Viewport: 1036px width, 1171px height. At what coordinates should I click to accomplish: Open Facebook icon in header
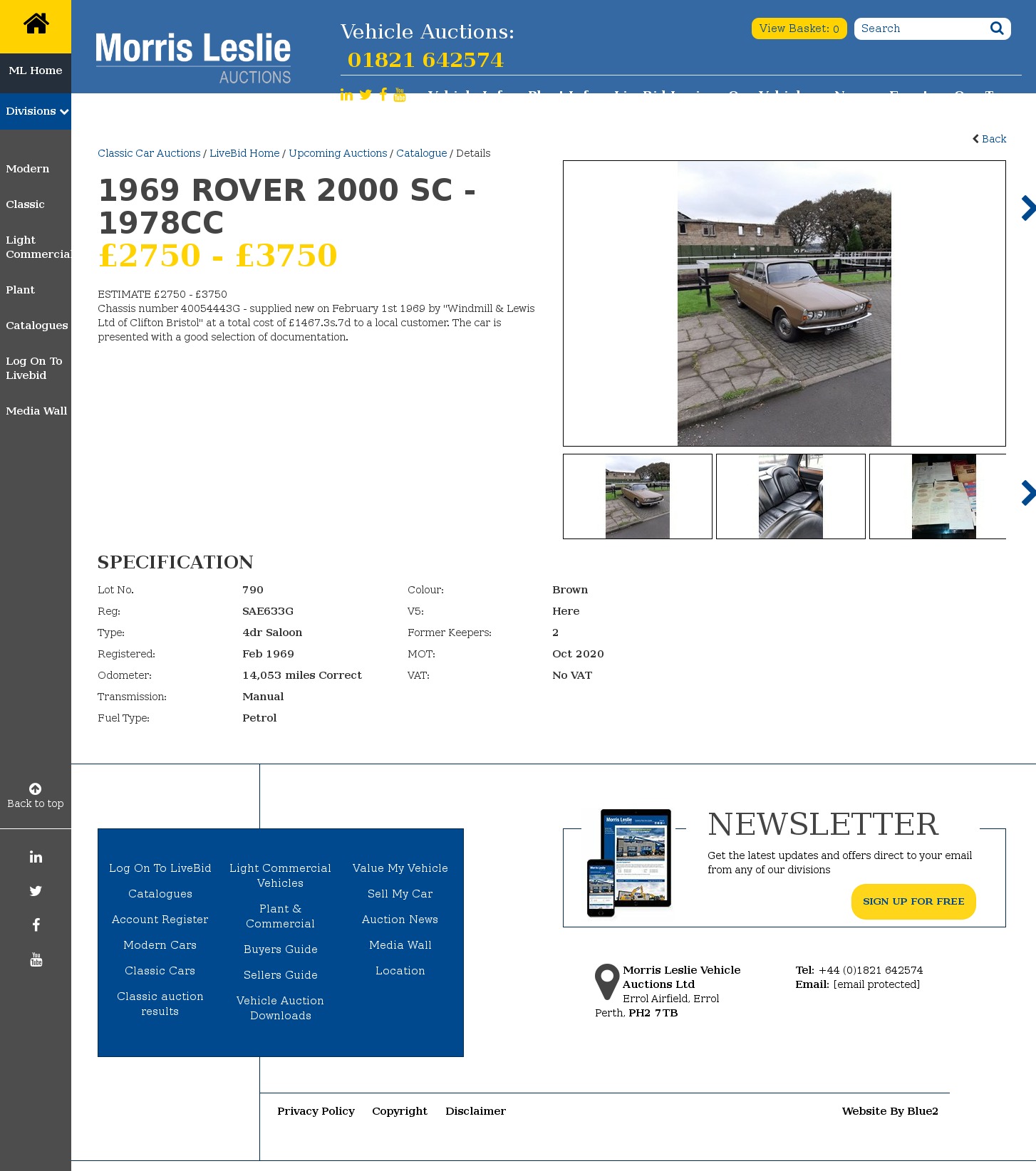(x=383, y=95)
